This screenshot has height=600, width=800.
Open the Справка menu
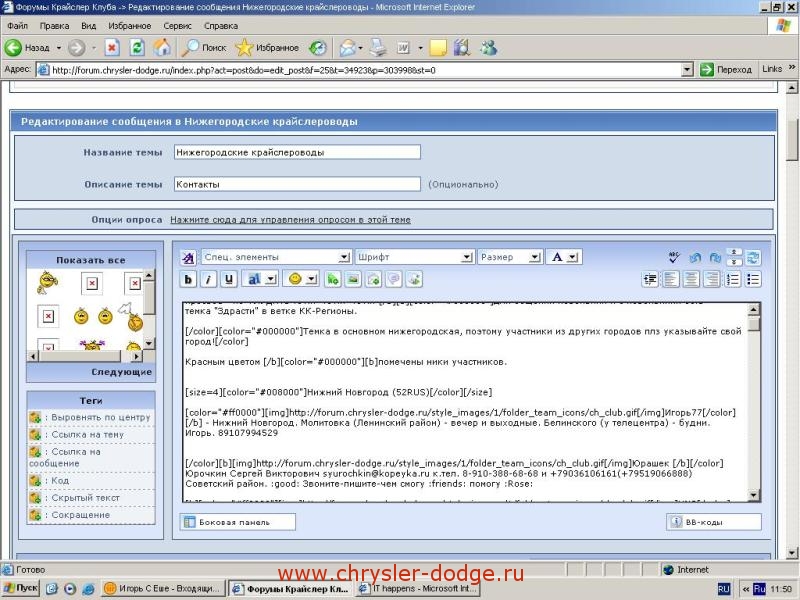tap(220, 26)
